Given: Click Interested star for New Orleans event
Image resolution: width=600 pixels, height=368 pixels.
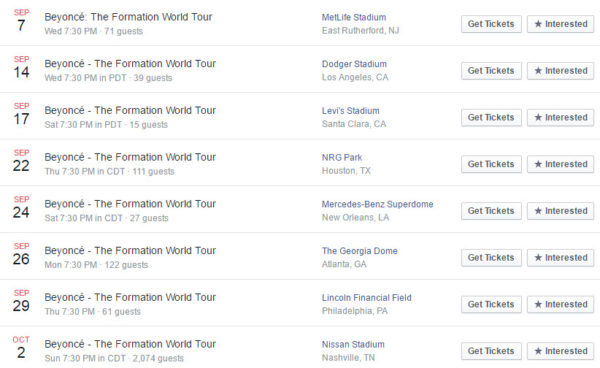Looking at the screenshot, I should point(561,211).
